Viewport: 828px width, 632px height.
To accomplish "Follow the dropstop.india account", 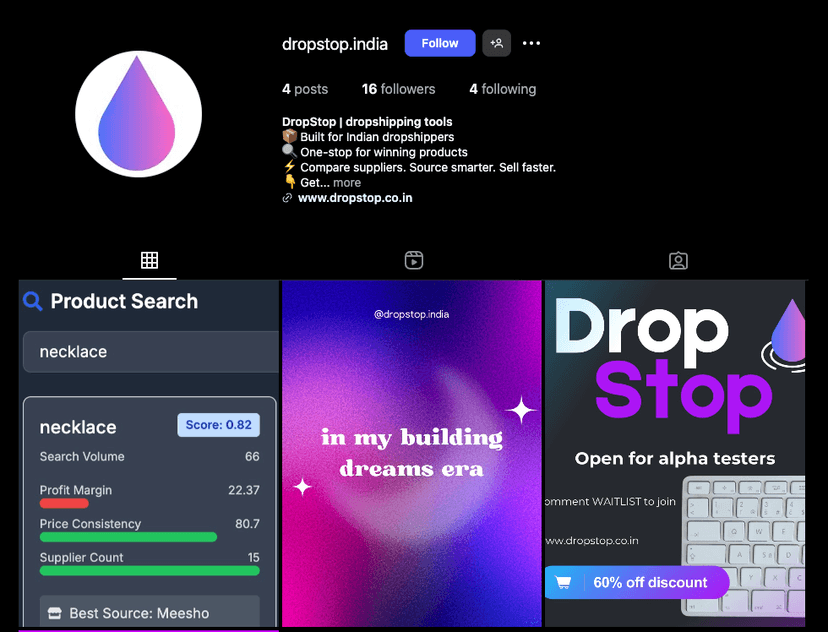I will coord(439,43).
